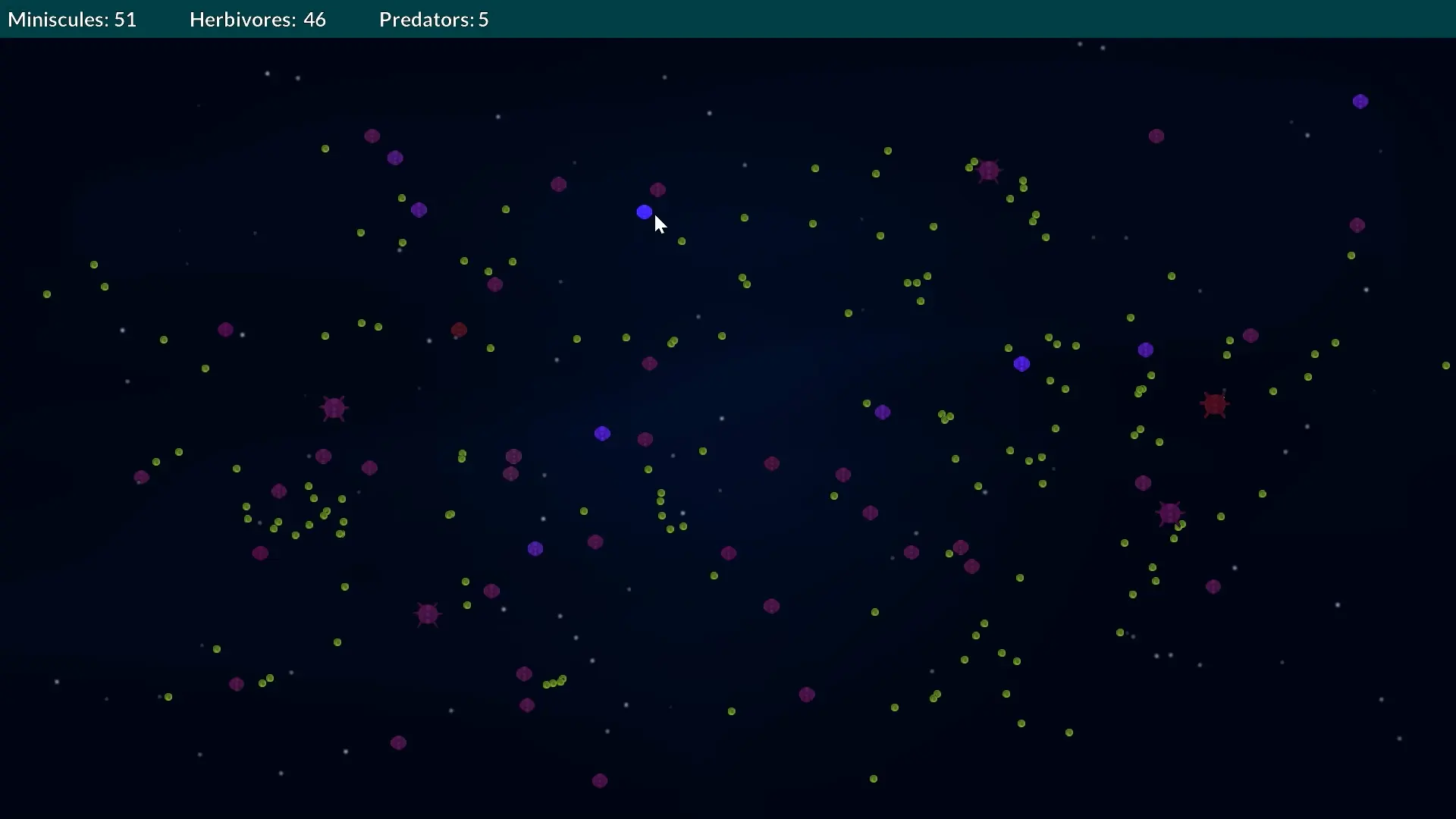Select spiky predator surrounded by pellets near top
The width and height of the screenshot is (1456, 819).
pyautogui.click(x=988, y=171)
